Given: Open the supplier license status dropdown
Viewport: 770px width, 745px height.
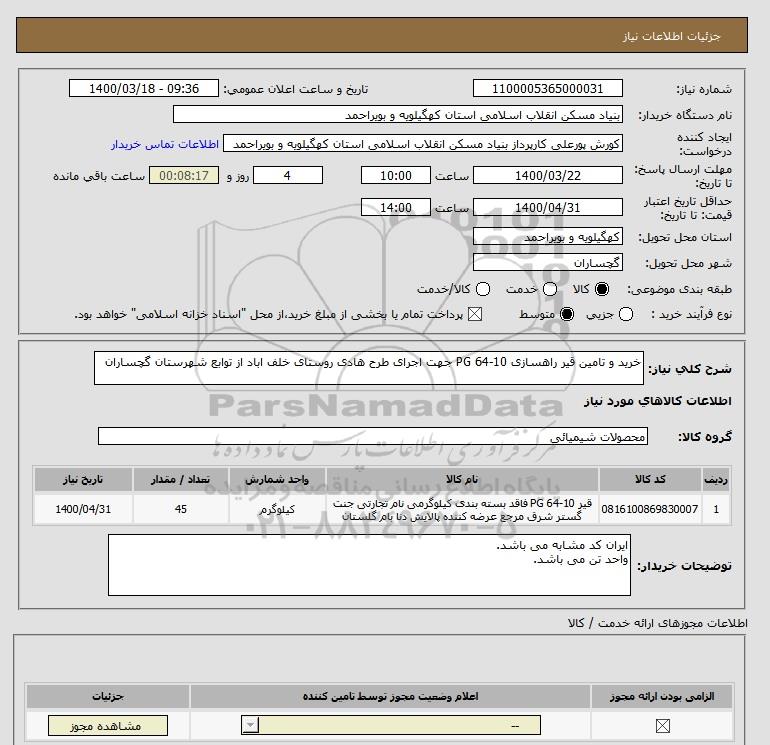Looking at the screenshot, I should [391, 725].
